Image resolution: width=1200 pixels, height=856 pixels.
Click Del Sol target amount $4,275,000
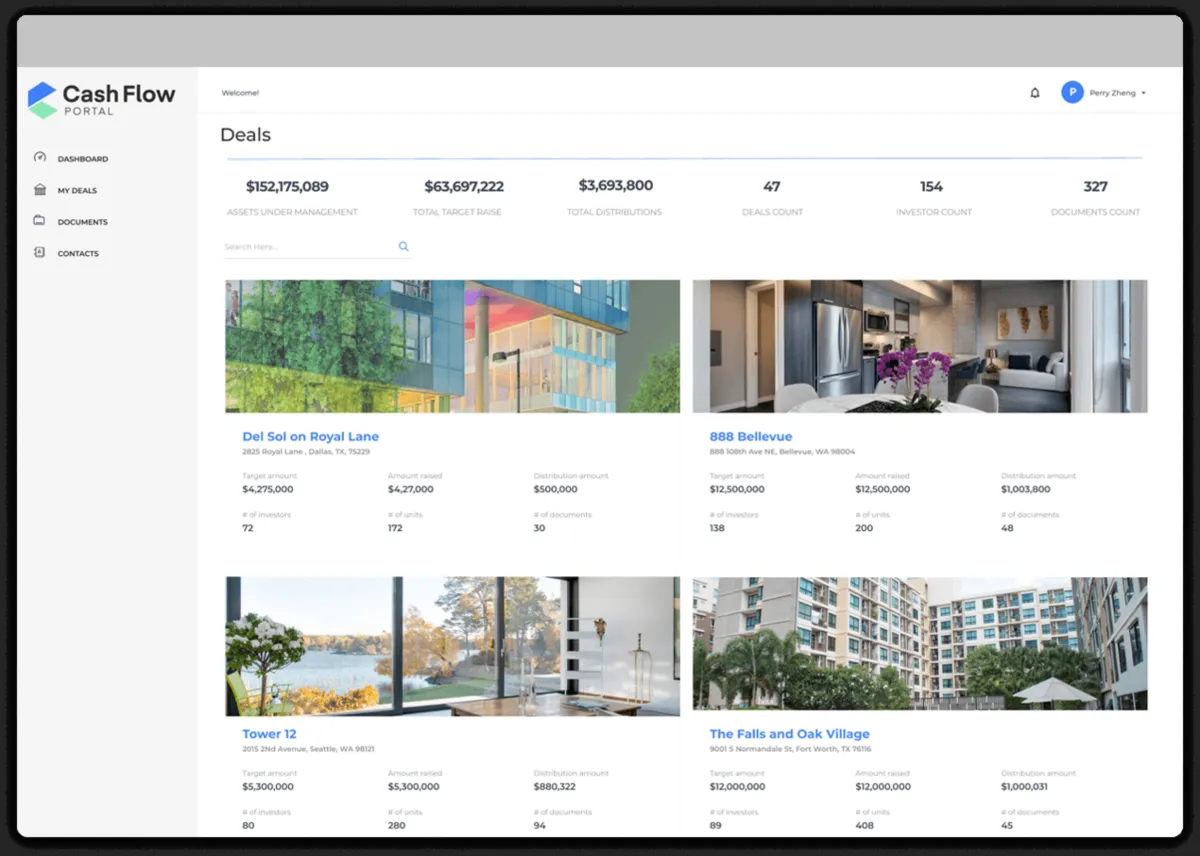[x=268, y=489]
